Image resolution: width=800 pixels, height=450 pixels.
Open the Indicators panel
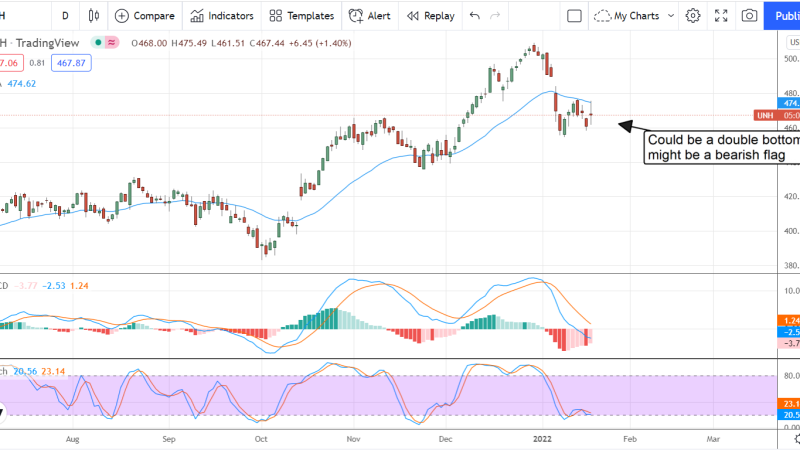(x=222, y=16)
